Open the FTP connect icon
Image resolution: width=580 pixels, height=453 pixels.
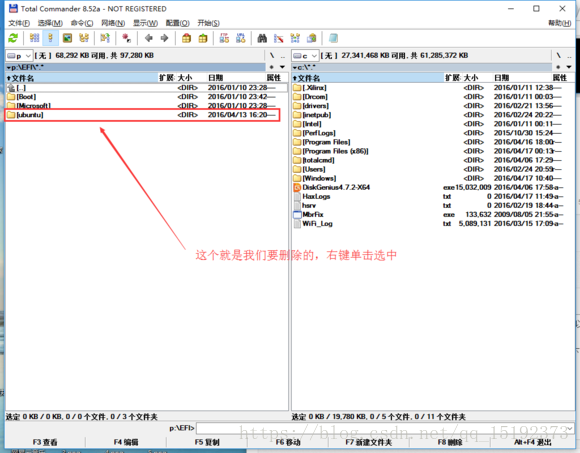[x=224, y=38]
